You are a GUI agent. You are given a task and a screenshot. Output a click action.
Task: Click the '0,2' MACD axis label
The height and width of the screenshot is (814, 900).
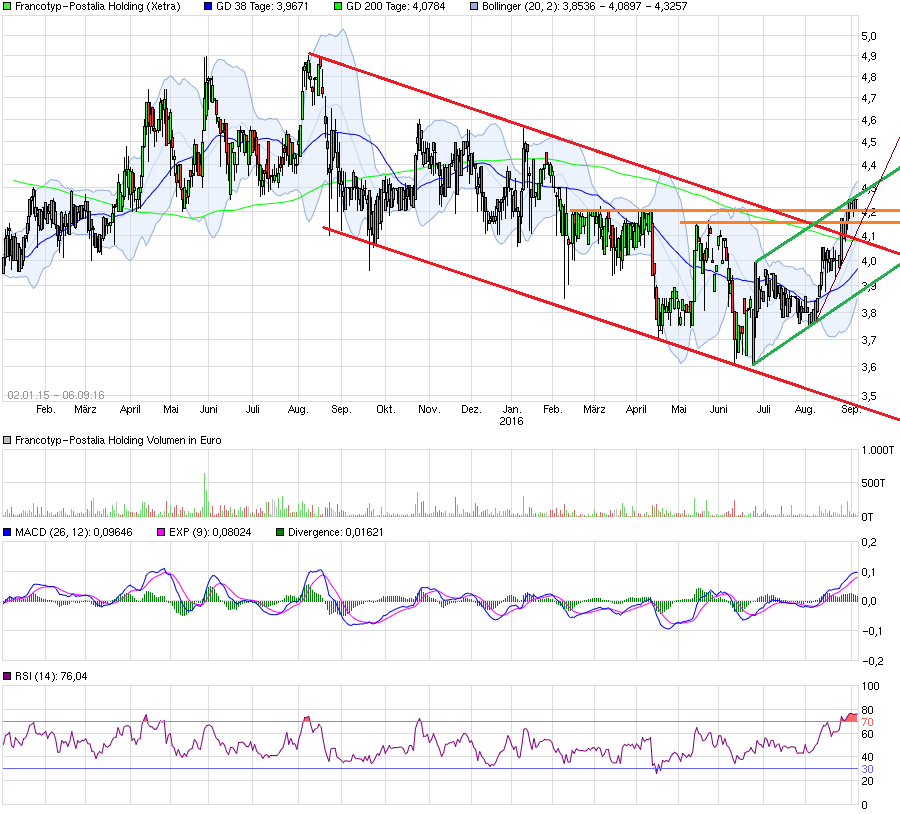click(869, 542)
